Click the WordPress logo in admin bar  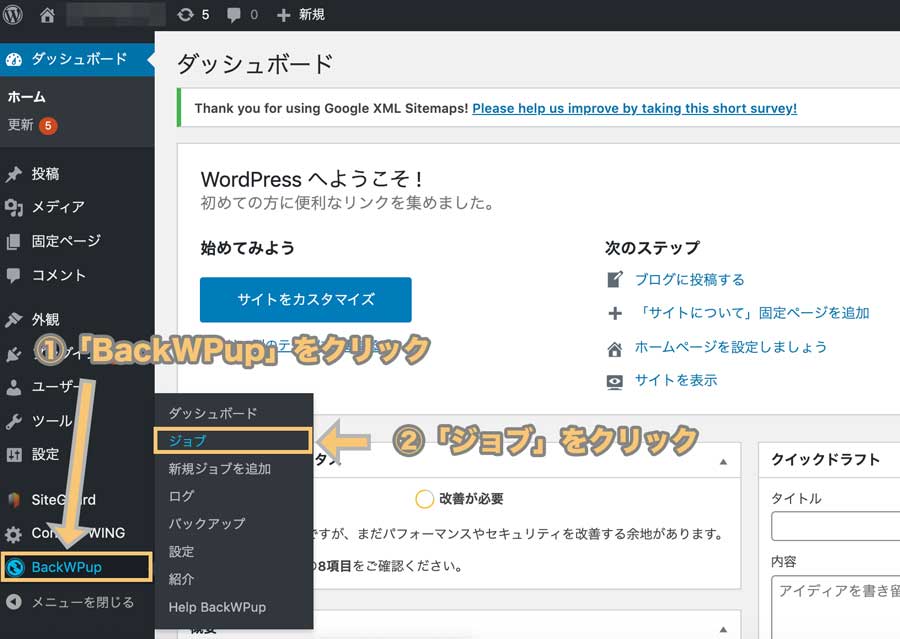13,14
